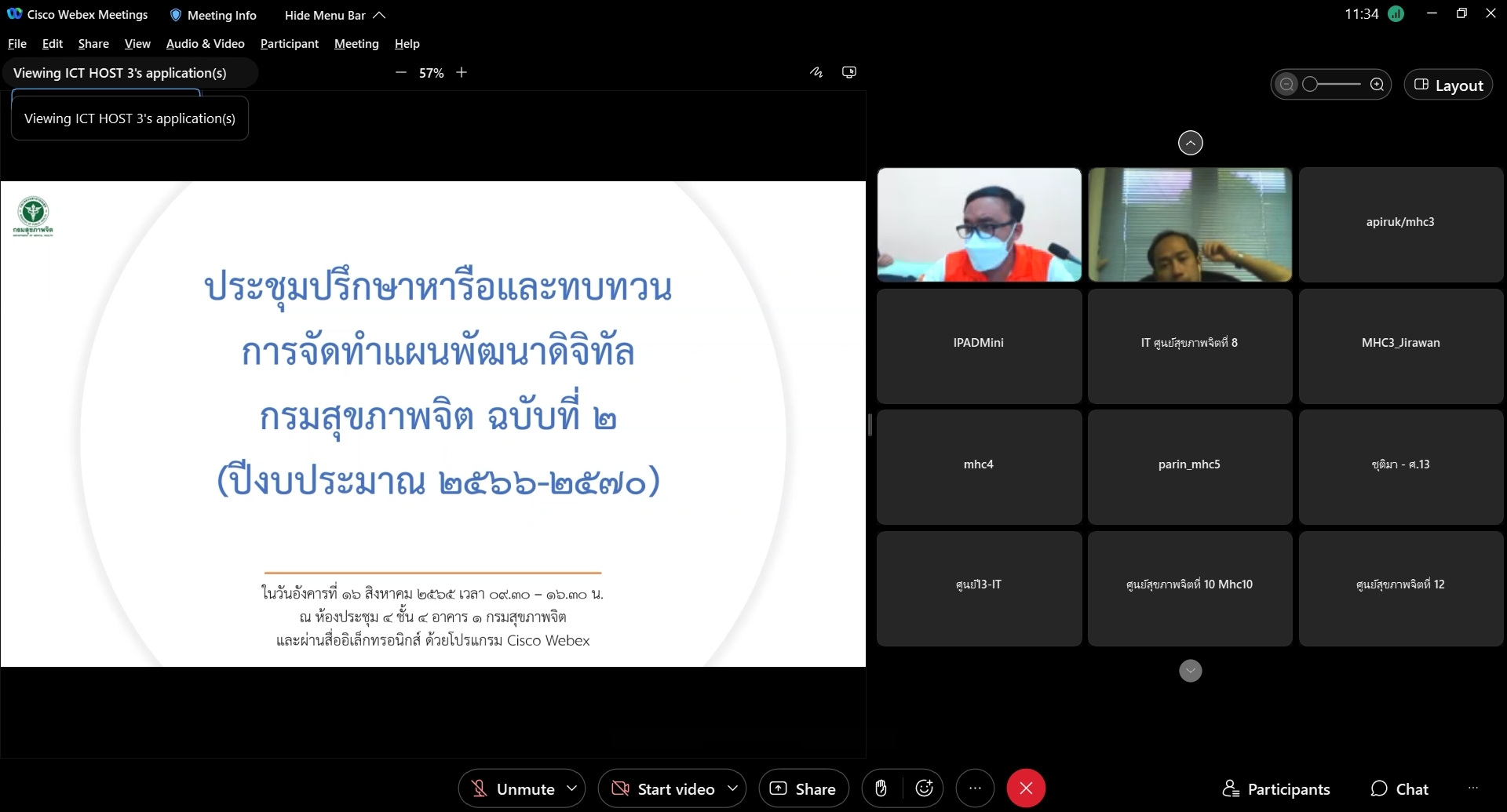1507x812 pixels.
Task: Start video camera
Action: tap(664, 788)
